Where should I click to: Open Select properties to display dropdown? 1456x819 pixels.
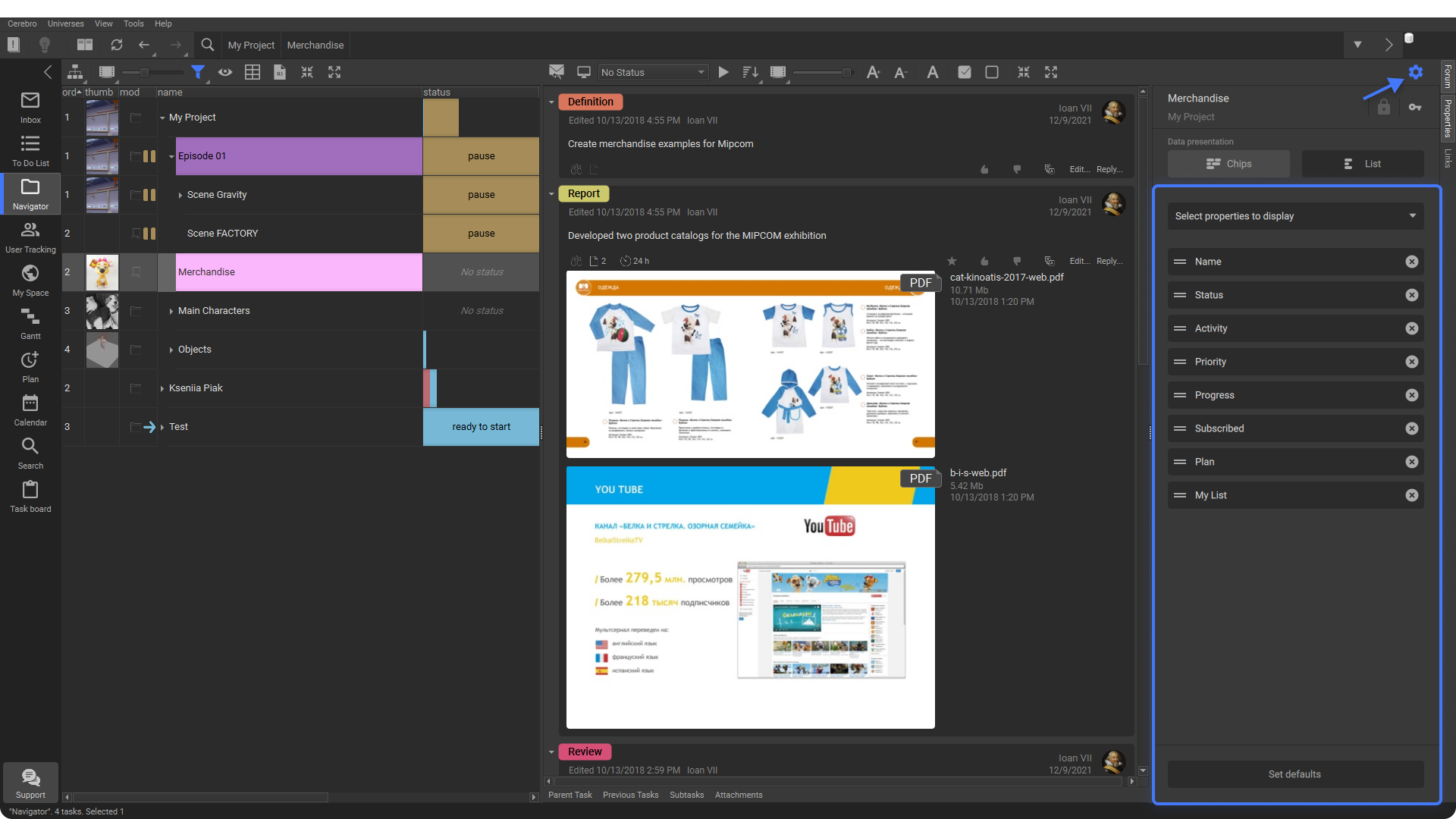(x=1295, y=216)
